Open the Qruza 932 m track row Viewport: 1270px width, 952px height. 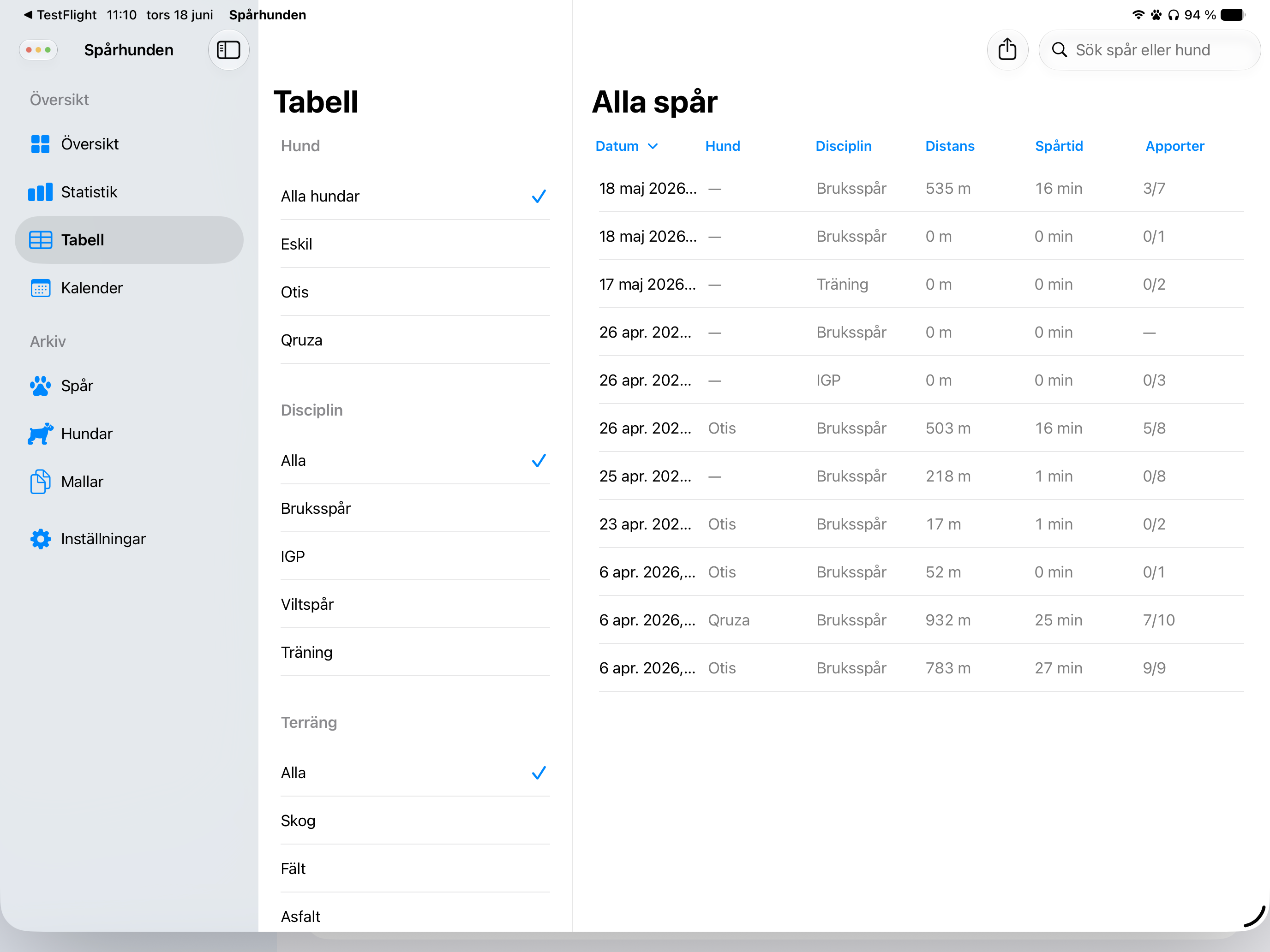[921, 620]
